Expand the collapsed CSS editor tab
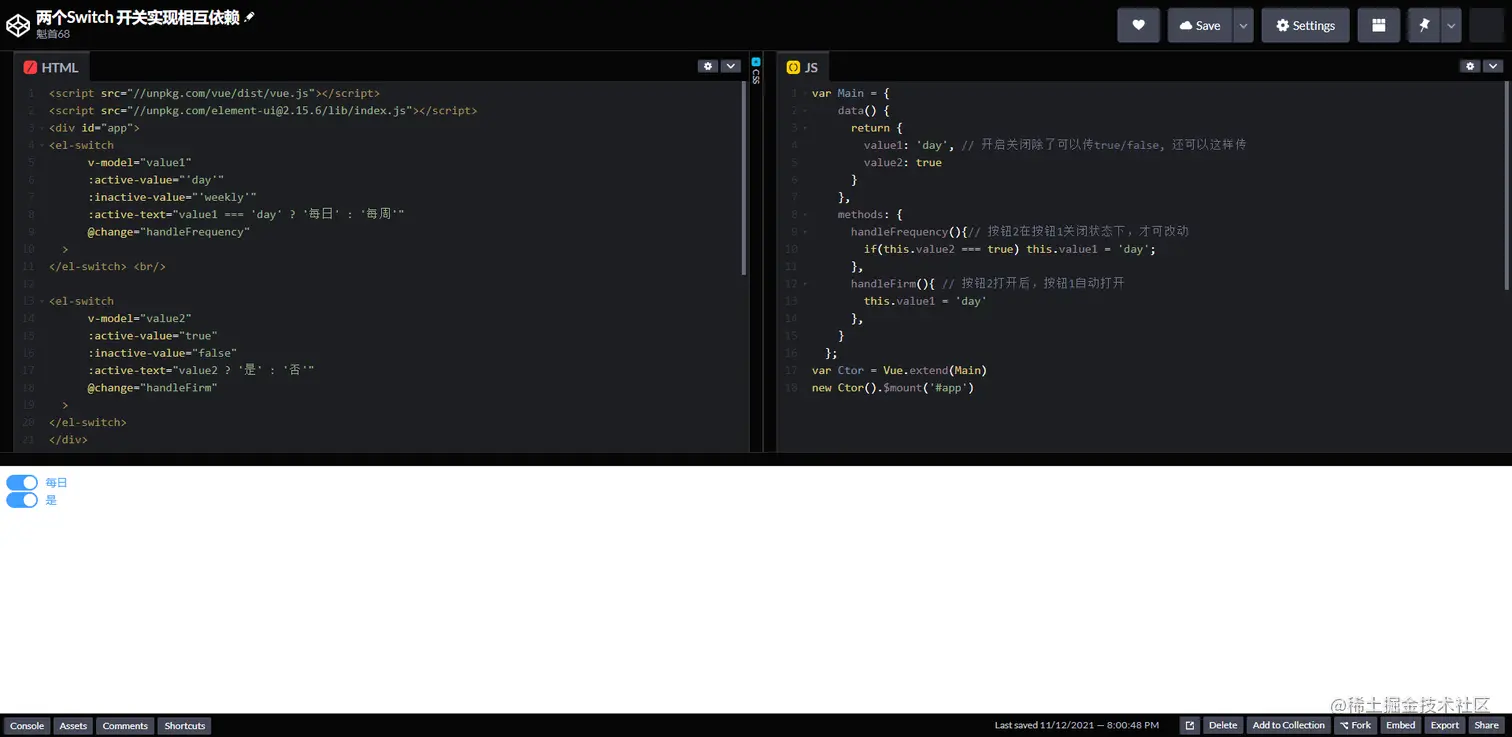The width and height of the screenshot is (1512, 737). click(756, 70)
